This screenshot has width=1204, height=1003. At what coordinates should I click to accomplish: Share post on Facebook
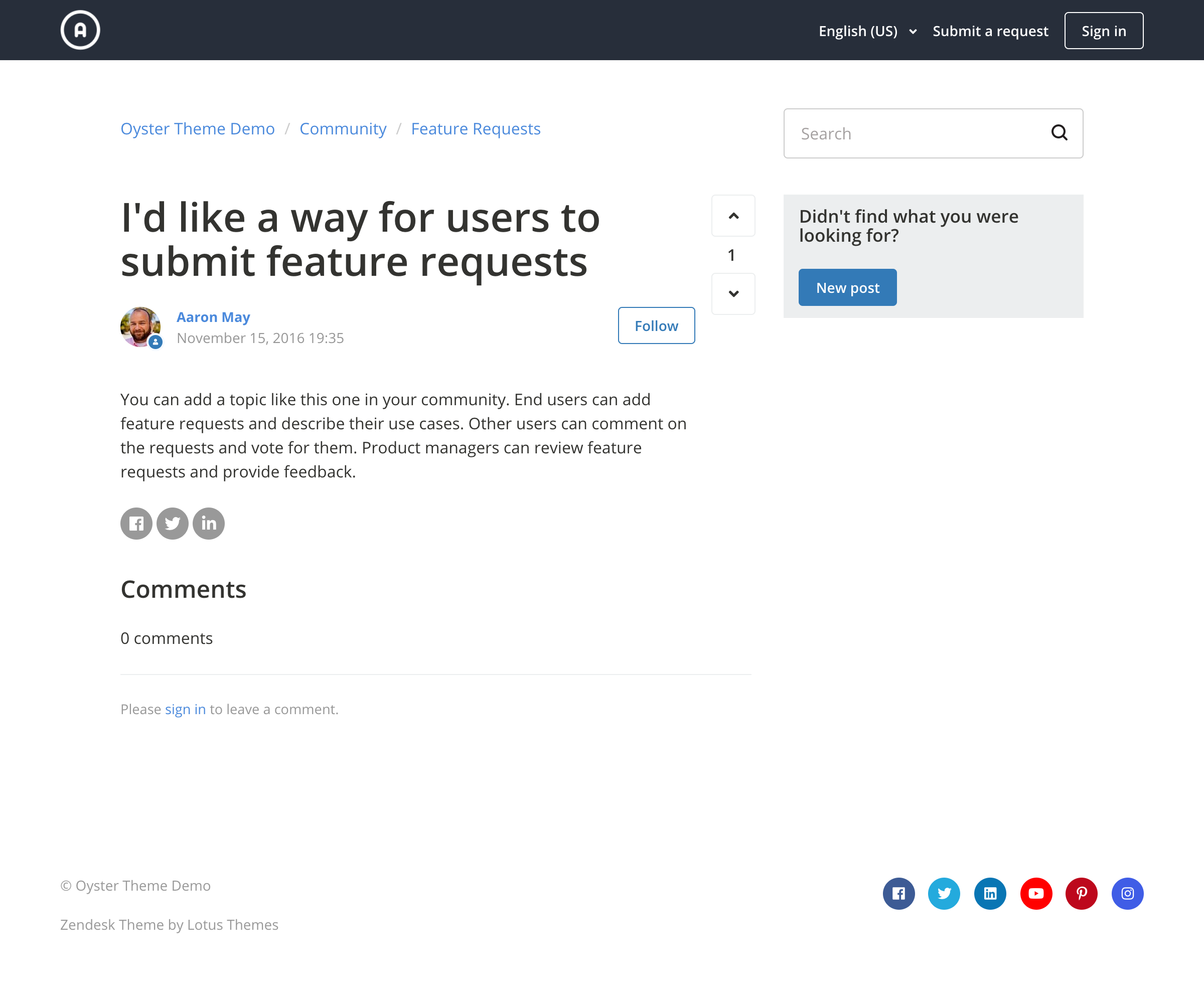click(x=136, y=523)
